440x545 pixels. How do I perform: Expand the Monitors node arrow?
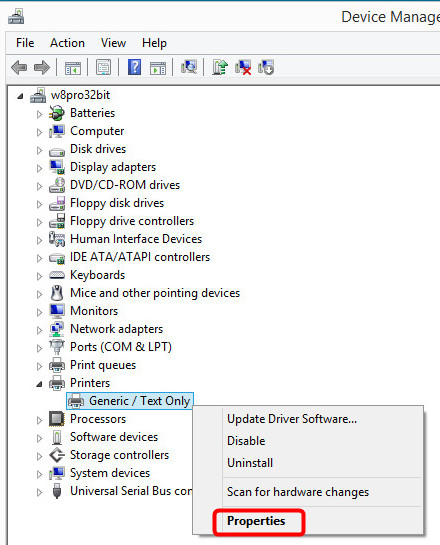(x=39, y=312)
